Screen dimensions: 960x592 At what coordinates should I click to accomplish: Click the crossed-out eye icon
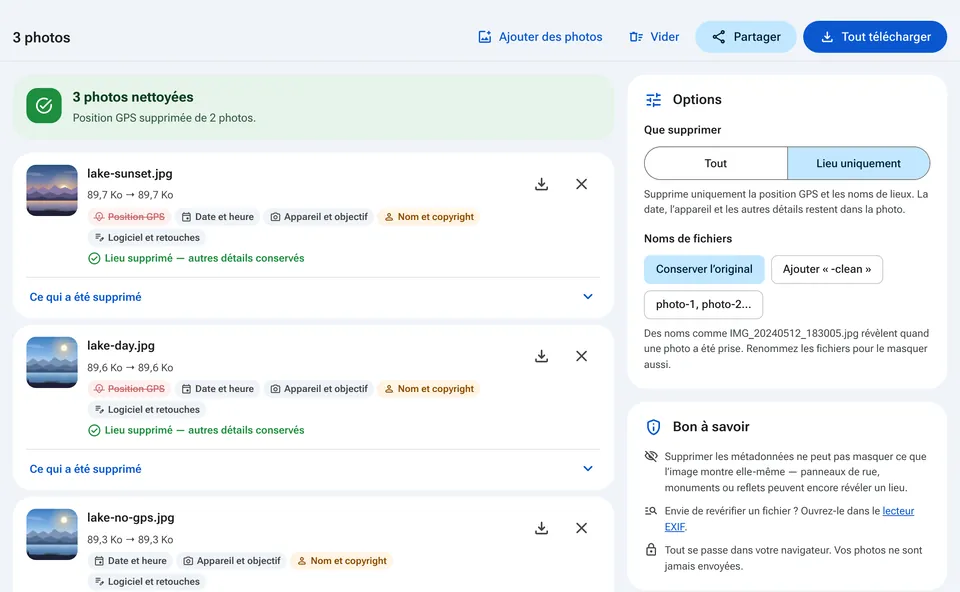coord(651,456)
